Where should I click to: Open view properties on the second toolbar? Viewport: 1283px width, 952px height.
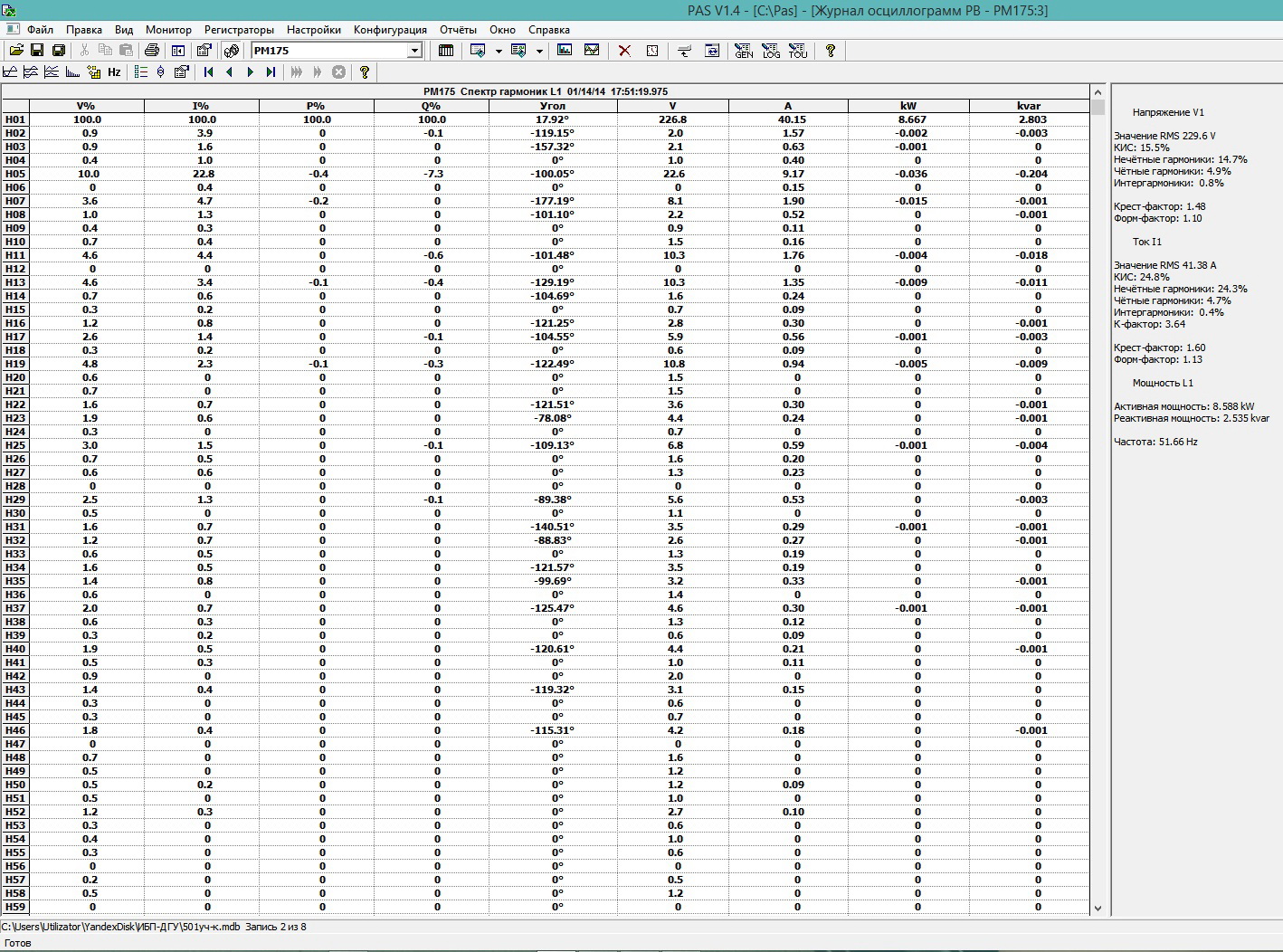(182, 72)
